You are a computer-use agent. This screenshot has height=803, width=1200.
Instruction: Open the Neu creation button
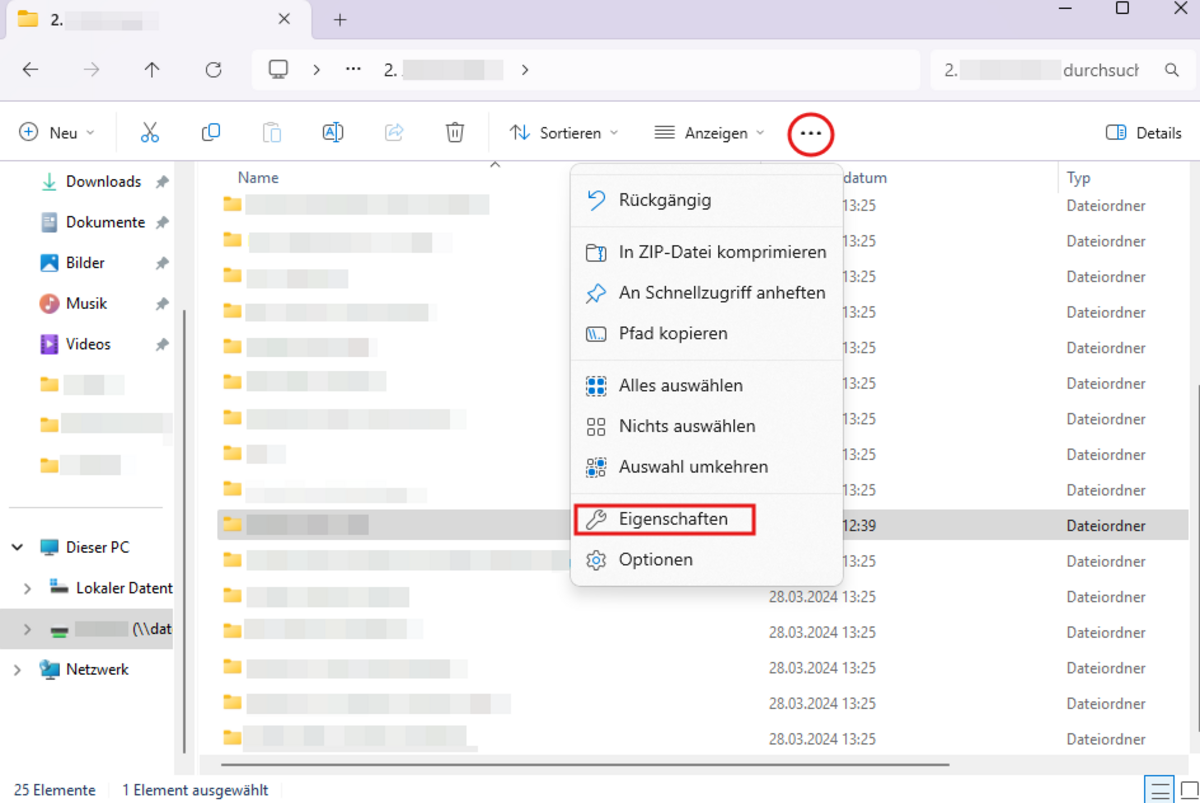click(57, 133)
